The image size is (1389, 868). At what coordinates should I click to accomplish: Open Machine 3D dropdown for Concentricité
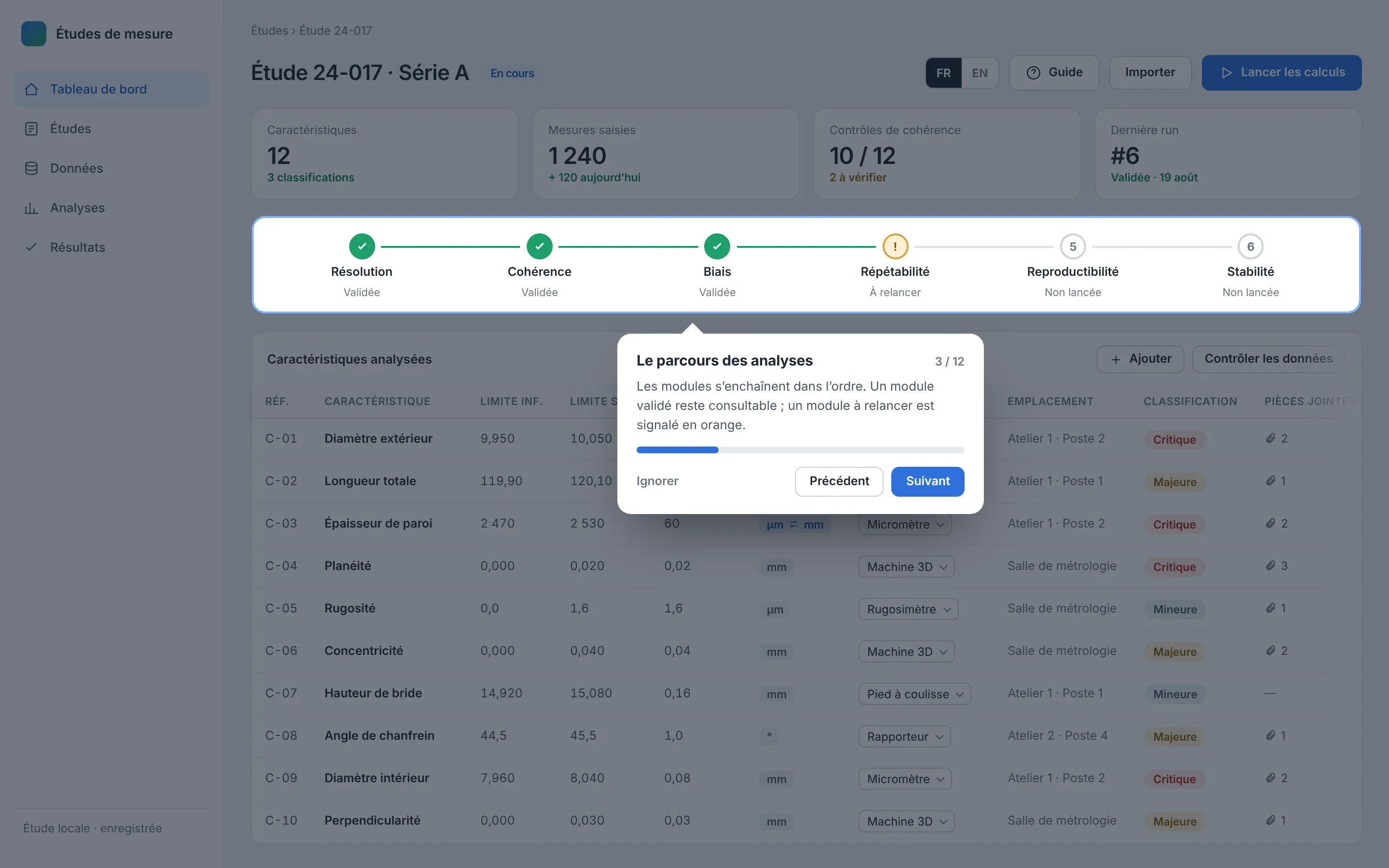click(x=906, y=652)
